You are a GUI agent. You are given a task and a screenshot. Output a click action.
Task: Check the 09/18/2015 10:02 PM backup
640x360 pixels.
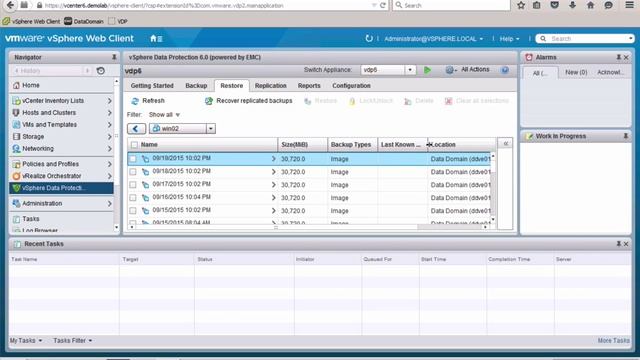click(133, 172)
